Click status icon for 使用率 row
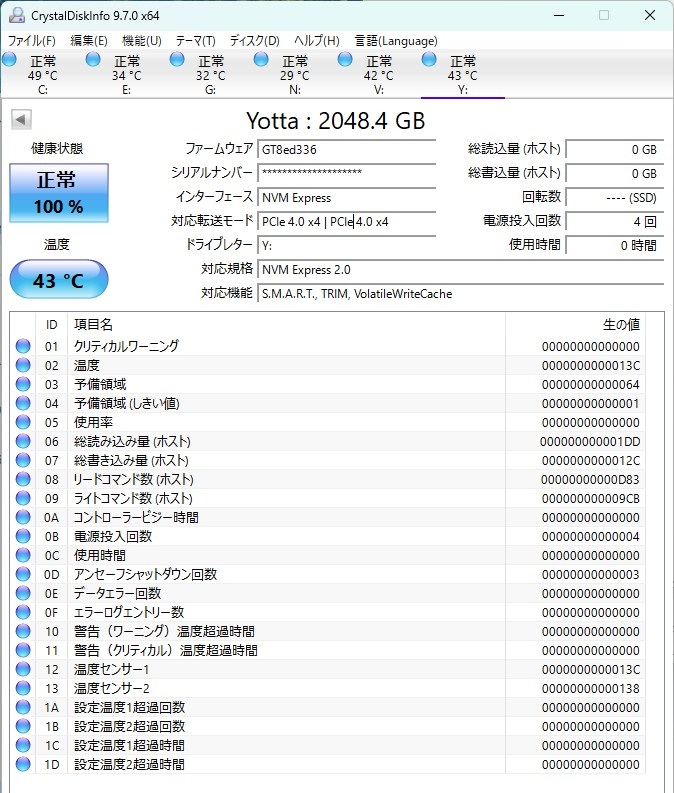The height and width of the screenshot is (793, 674). pyautogui.click(x=23, y=422)
